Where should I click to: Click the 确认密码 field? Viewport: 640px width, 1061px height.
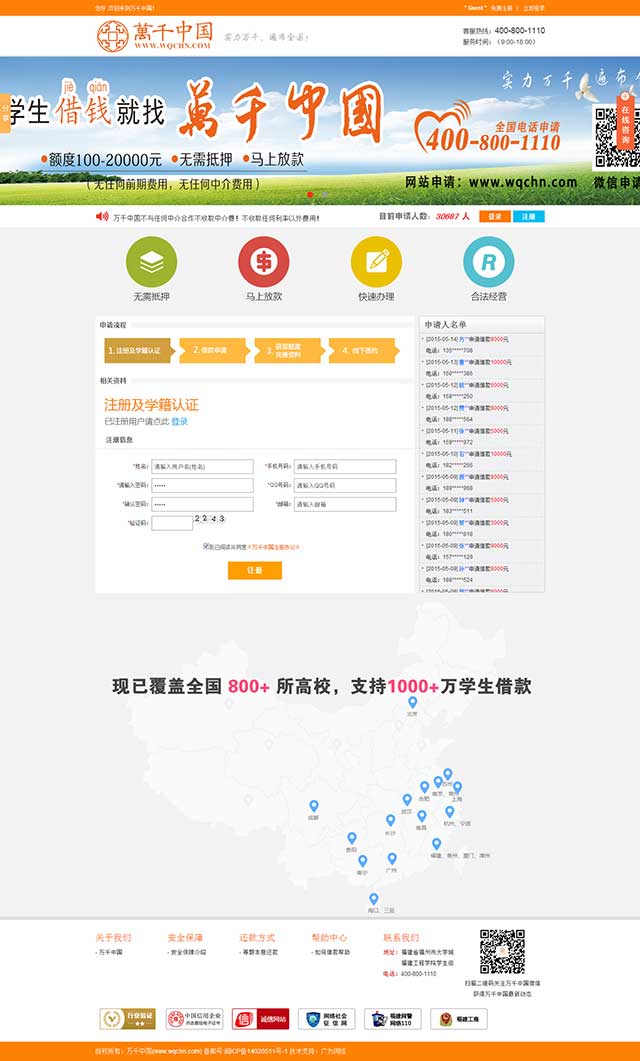(x=202, y=504)
